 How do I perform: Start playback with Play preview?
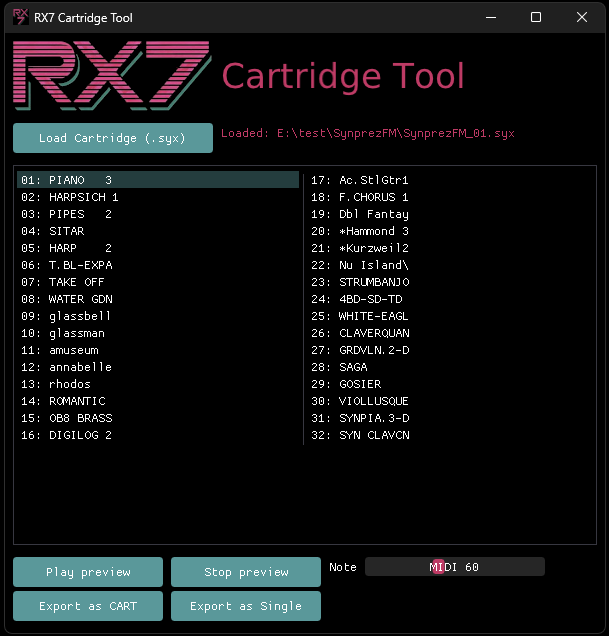pyautogui.click(x=88, y=572)
